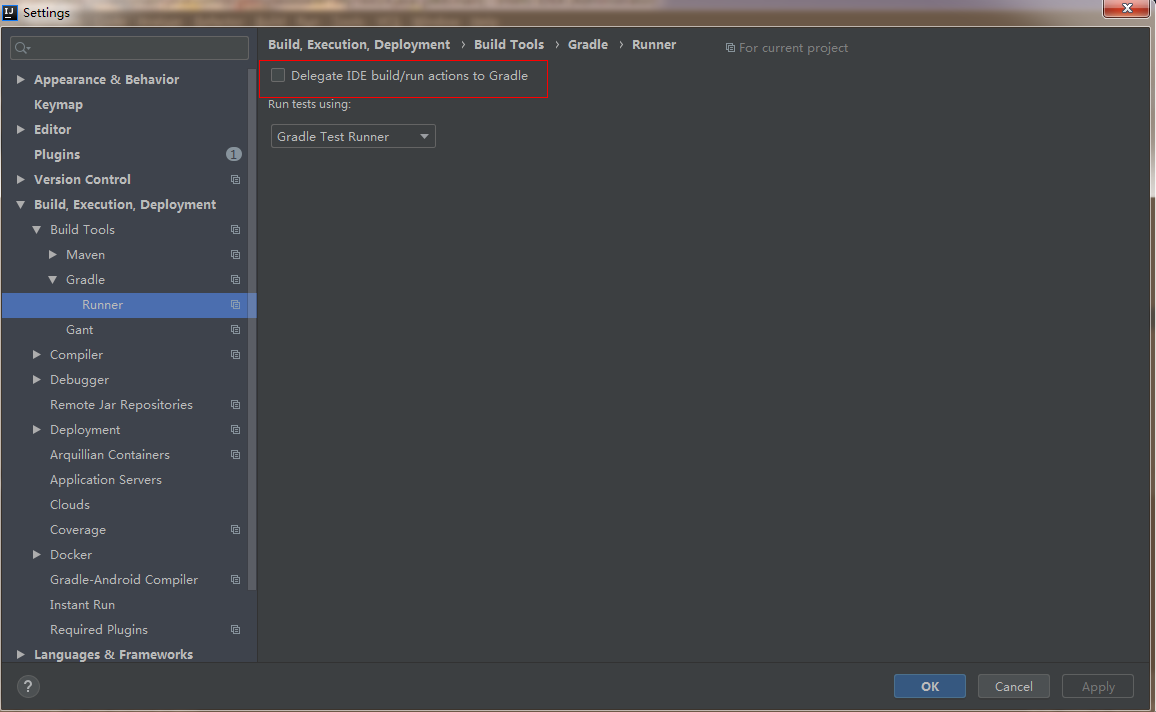Image resolution: width=1156 pixels, height=712 pixels.
Task: Expand the Debugger node
Action: (x=37, y=380)
